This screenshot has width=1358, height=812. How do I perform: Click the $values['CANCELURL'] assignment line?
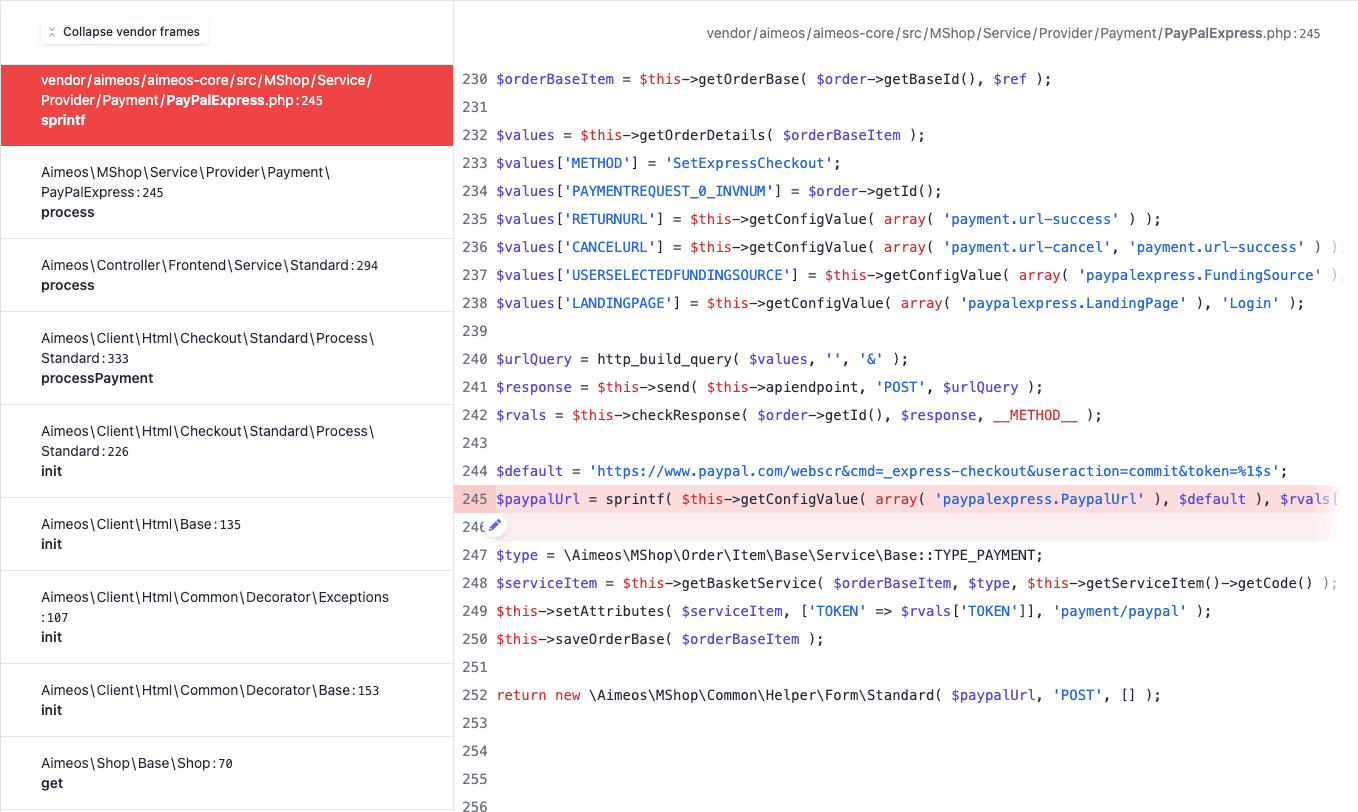(916, 247)
